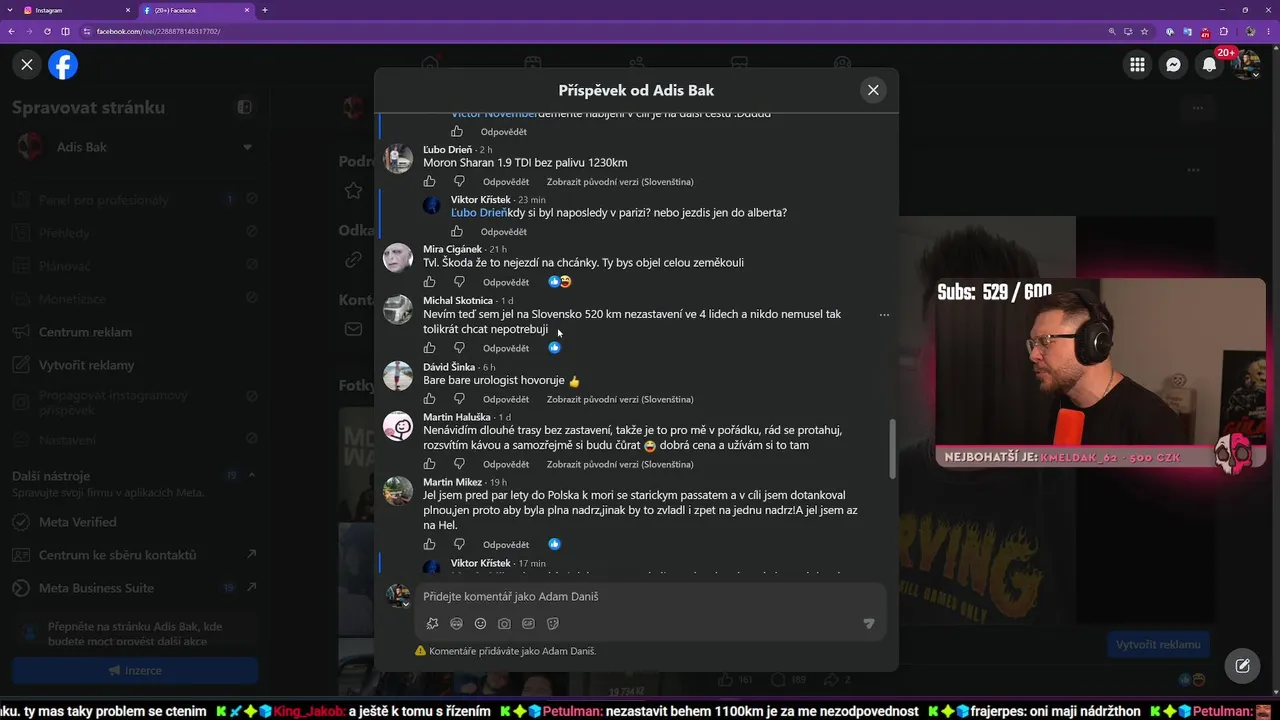The height and width of the screenshot is (720, 1280).
Task: Reload the Facebook page
Action: (47, 31)
